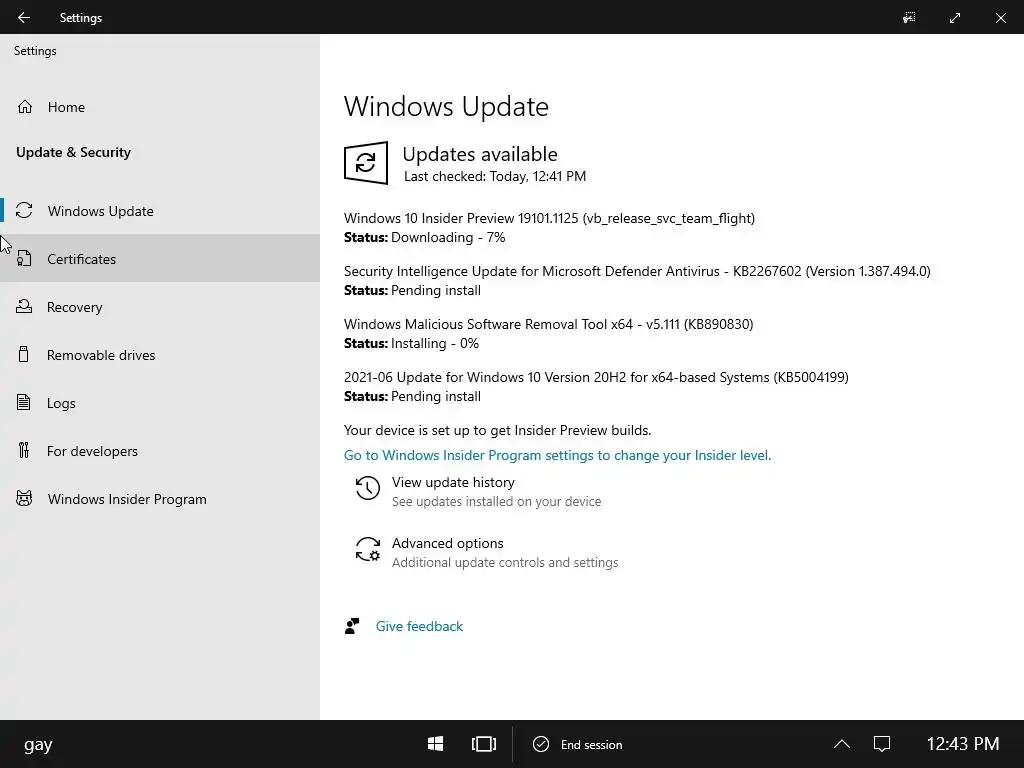Click the Insider Preview builds notice text
Screen dimensions: 1024x768
498,430
